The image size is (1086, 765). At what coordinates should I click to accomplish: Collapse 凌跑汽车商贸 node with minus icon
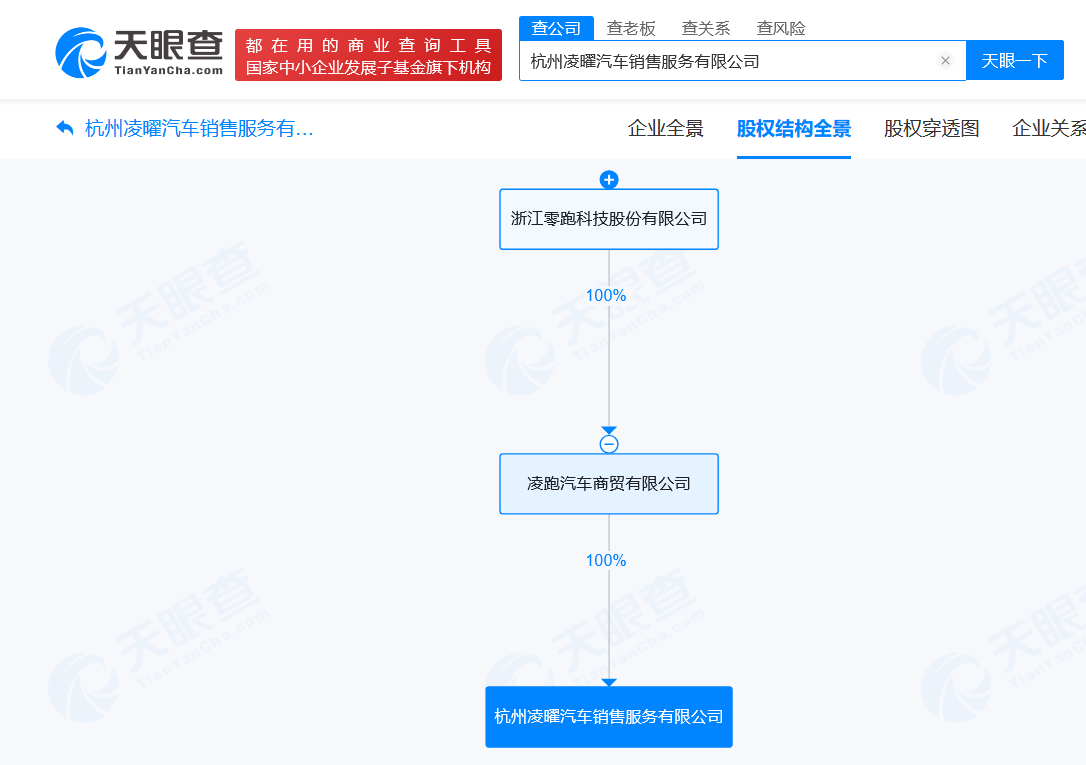[609, 444]
